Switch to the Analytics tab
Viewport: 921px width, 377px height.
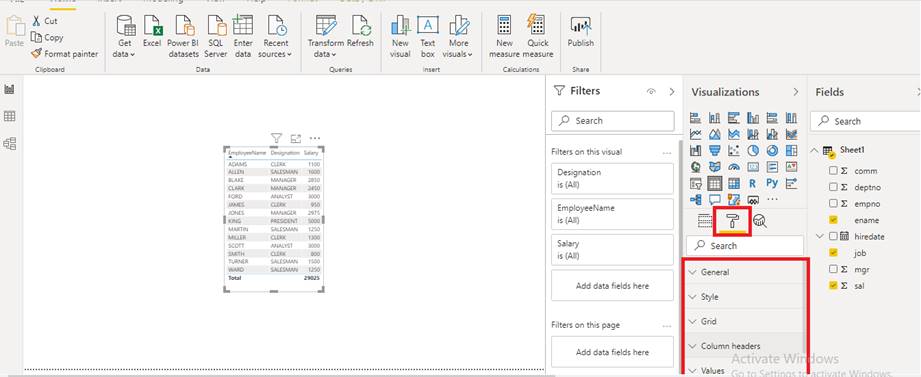pos(760,221)
